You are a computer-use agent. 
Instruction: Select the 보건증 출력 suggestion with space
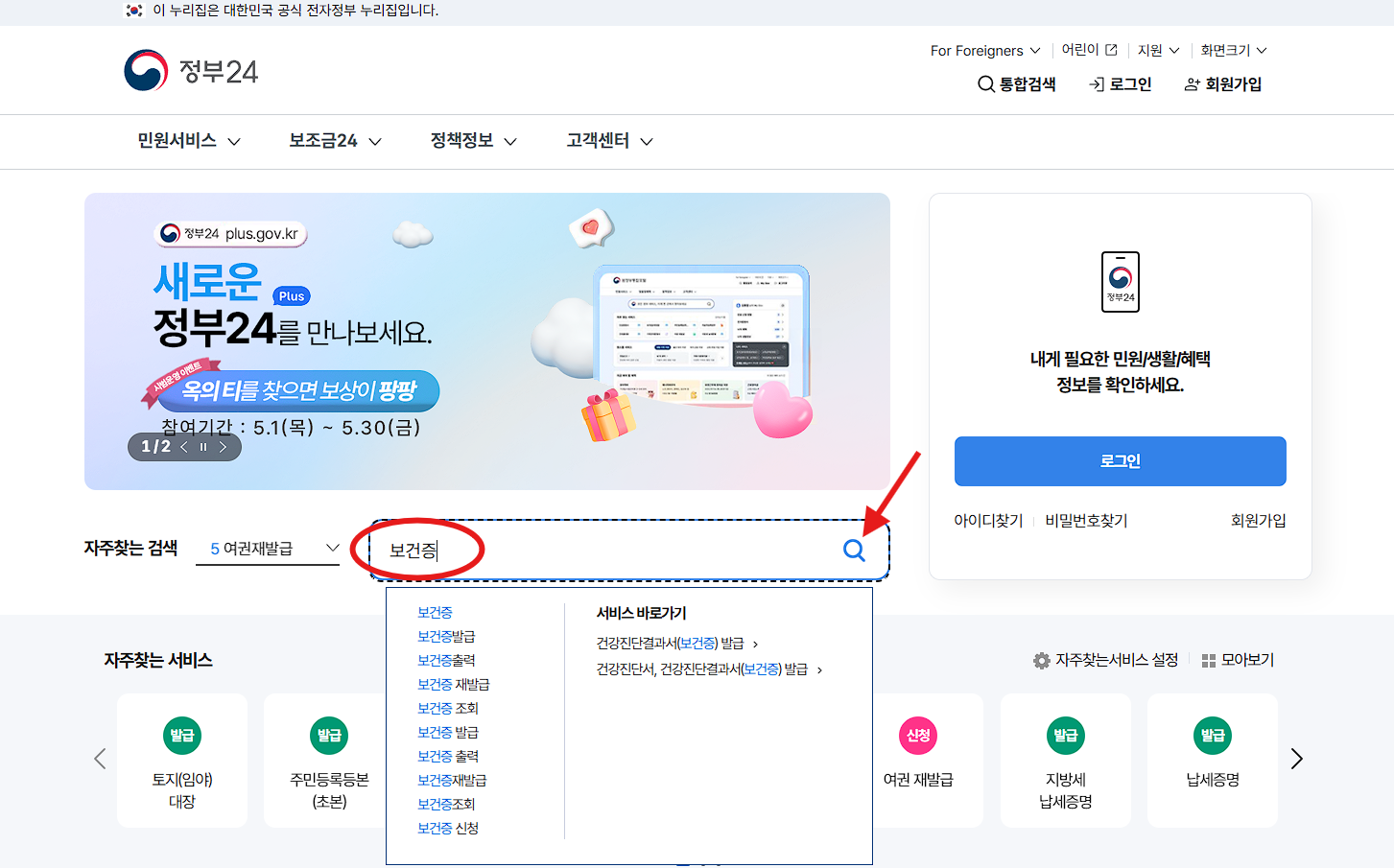pos(448,757)
